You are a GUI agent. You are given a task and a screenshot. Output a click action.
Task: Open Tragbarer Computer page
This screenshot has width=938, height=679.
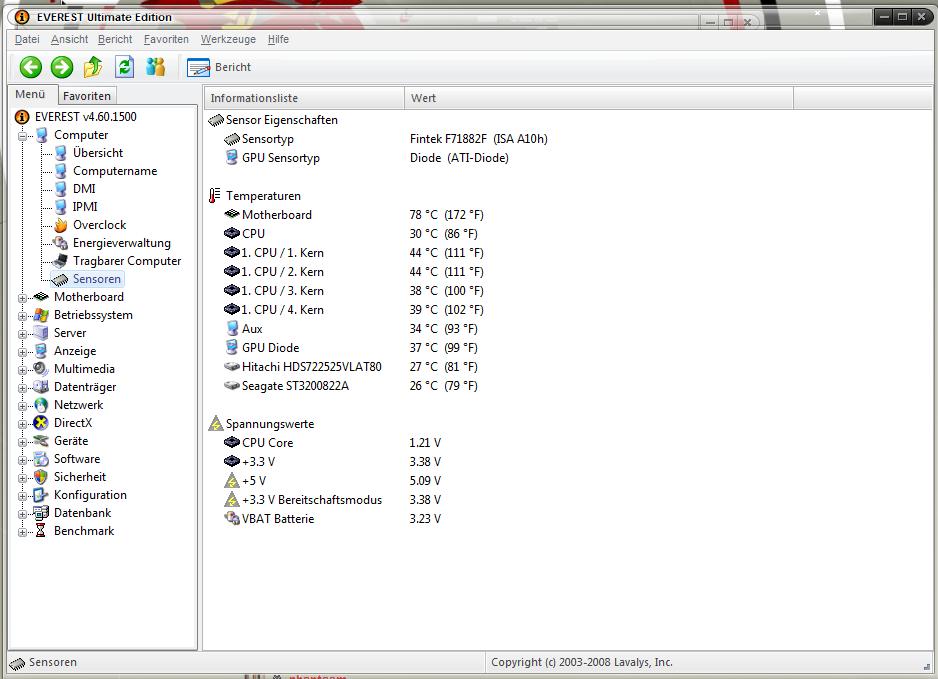[x=127, y=261]
